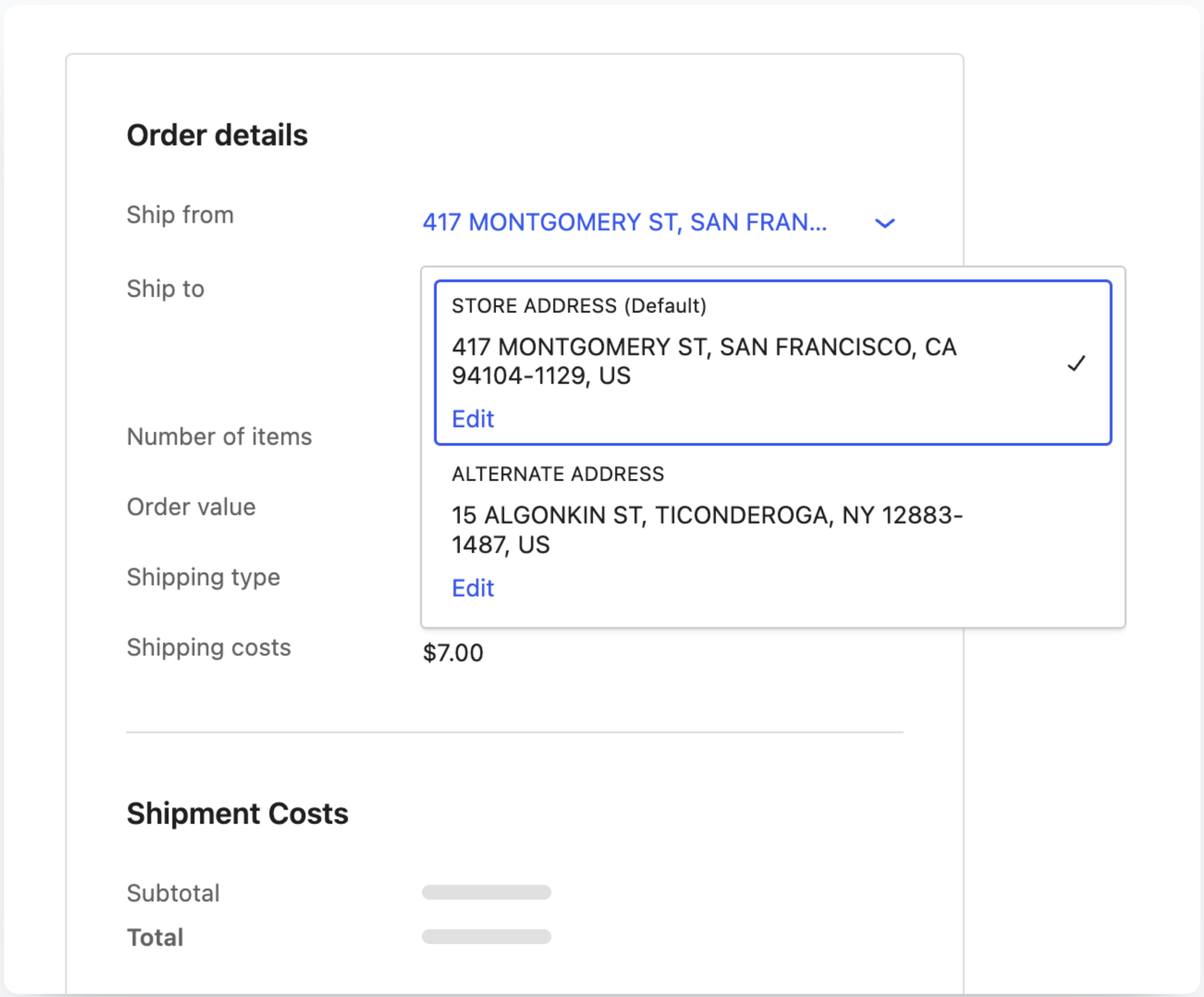Click the Ship from label

coord(180,216)
